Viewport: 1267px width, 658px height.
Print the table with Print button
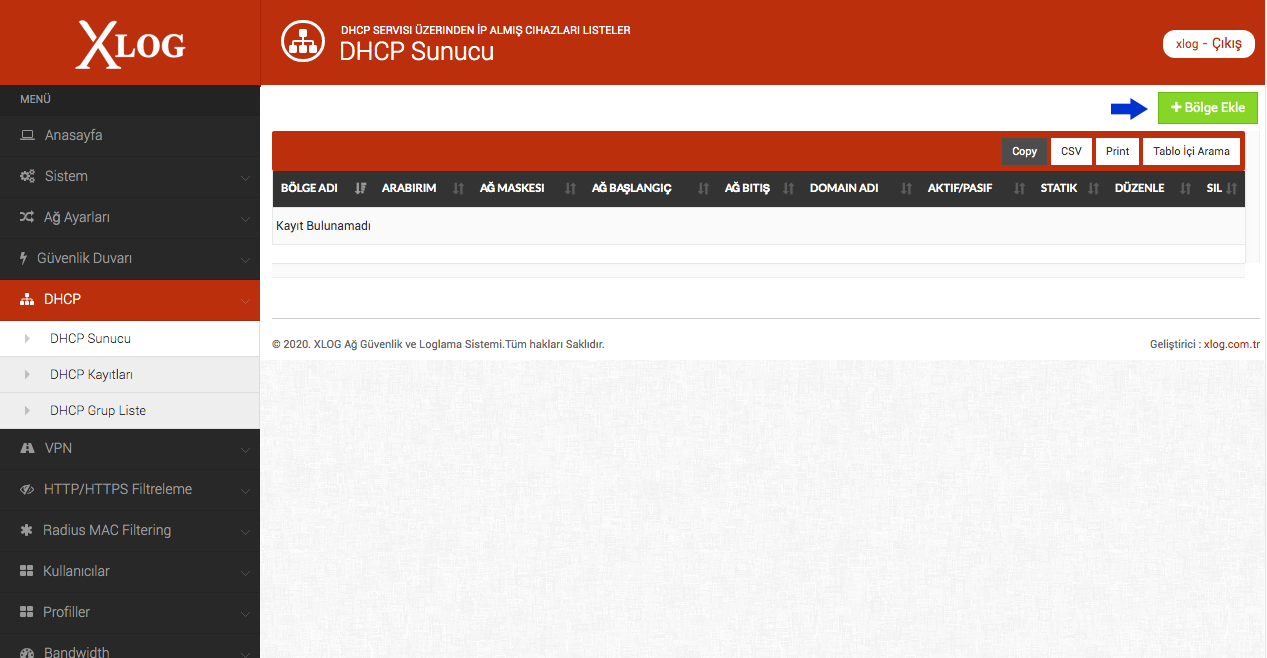(x=1117, y=151)
